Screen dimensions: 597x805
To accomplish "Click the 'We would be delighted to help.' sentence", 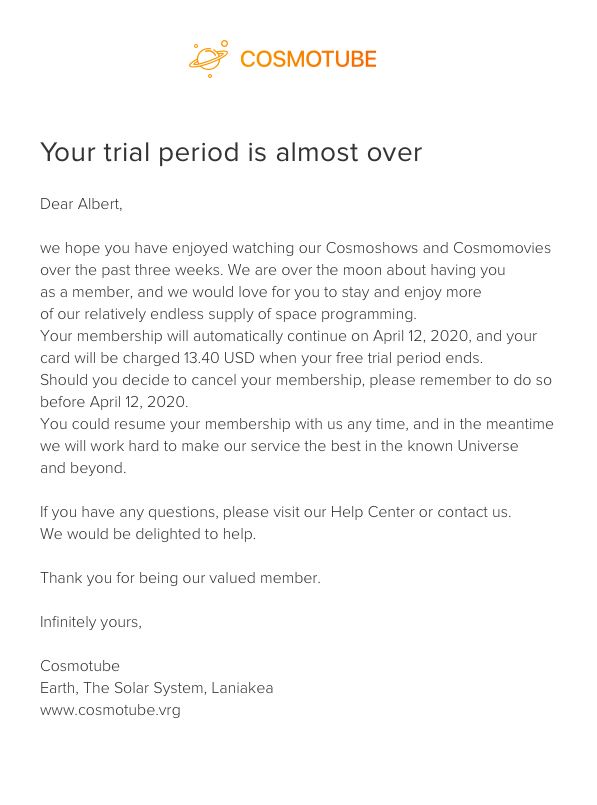I will coord(148,534).
